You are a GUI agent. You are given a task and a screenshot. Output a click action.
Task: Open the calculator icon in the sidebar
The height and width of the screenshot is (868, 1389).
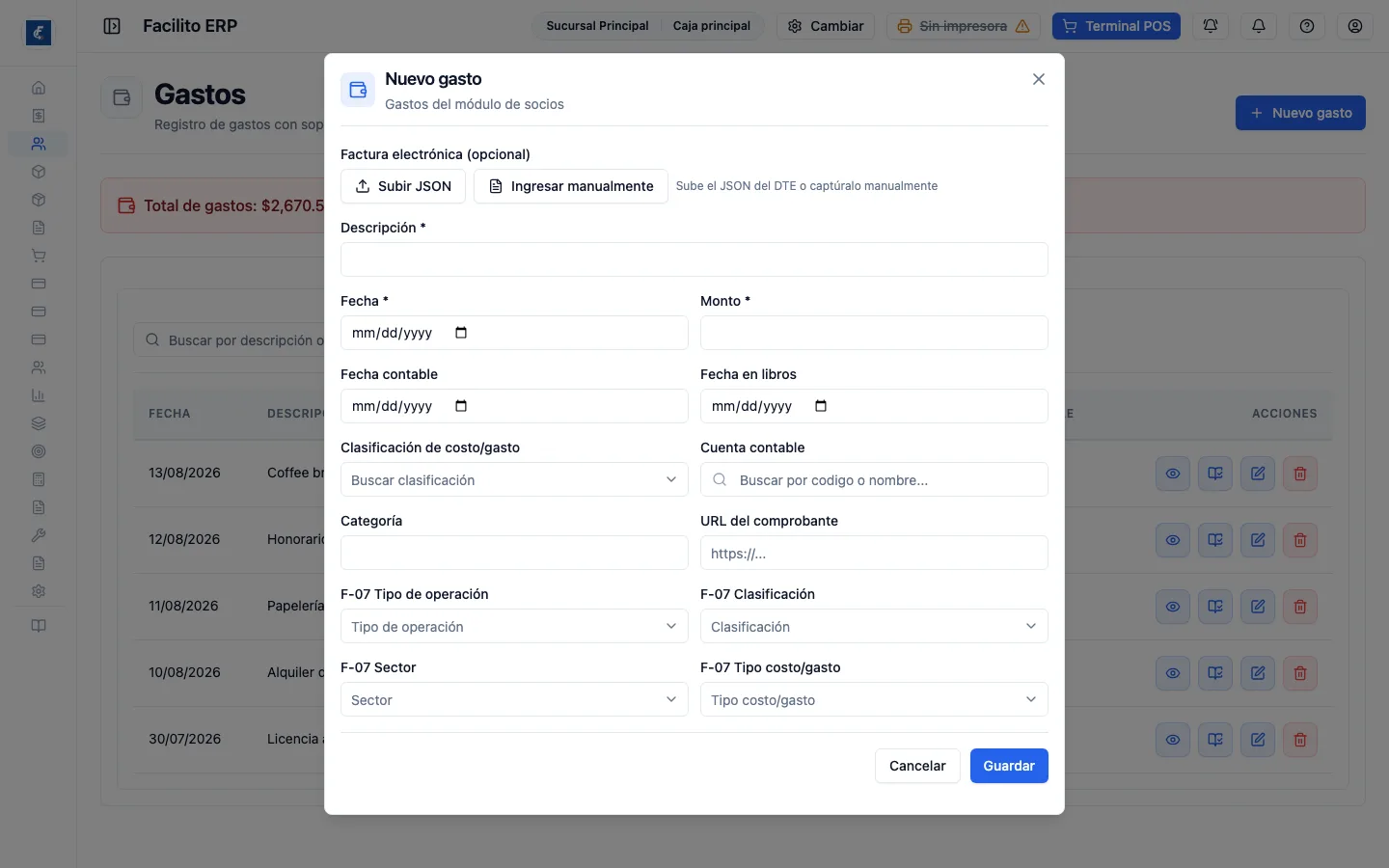[x=39, y=479]
